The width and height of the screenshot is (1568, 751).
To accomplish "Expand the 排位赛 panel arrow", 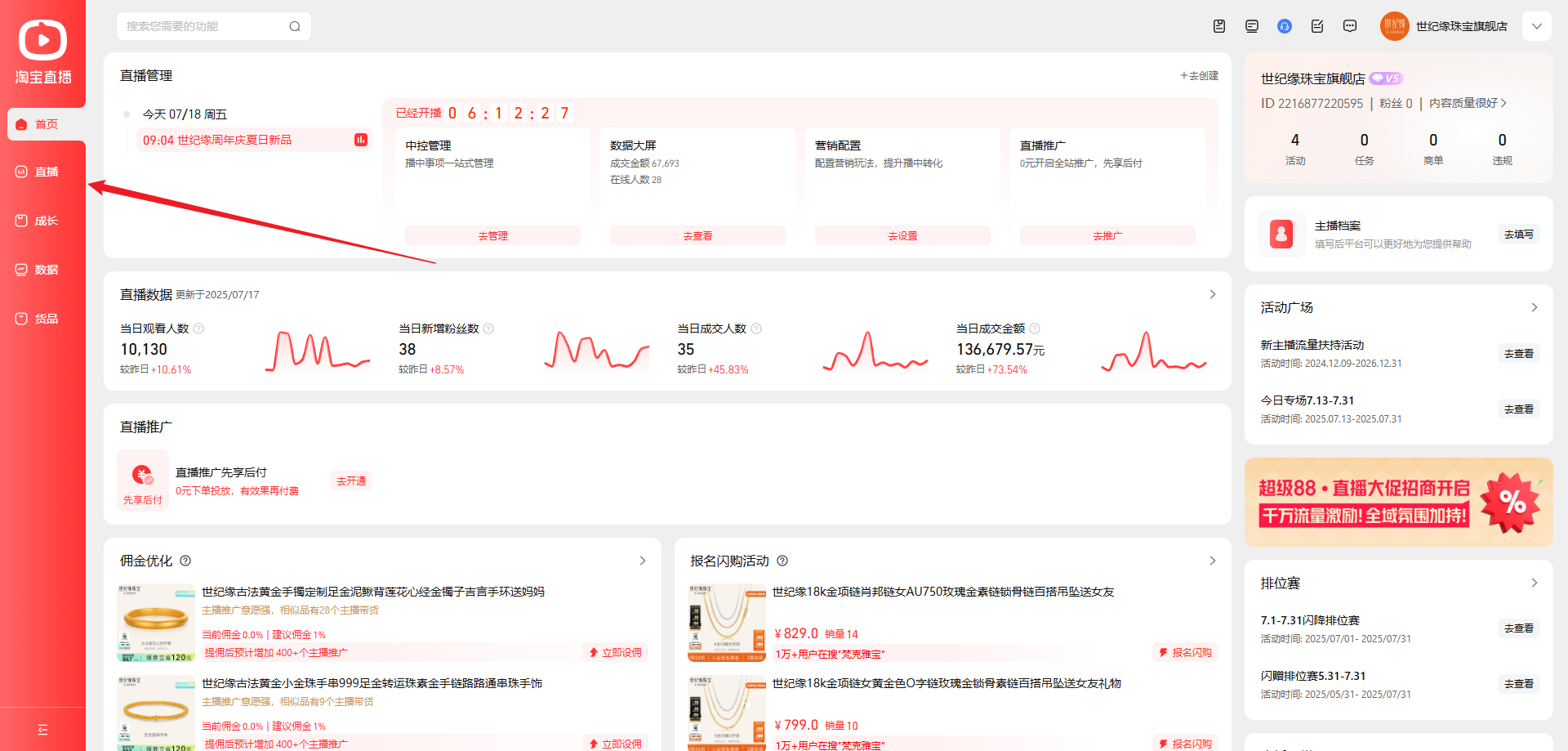I will click(x=1534, y=583).
